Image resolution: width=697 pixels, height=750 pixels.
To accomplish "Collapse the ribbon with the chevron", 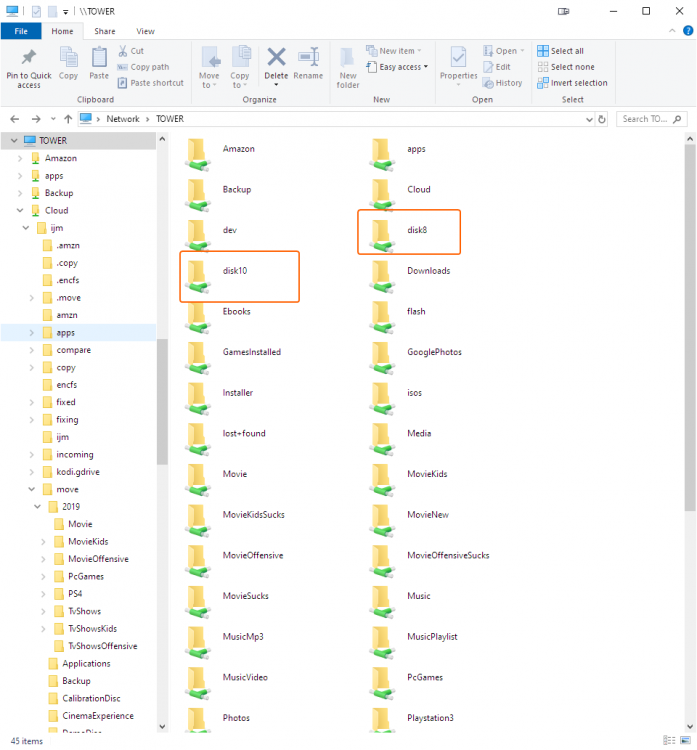I will point(672,31).
